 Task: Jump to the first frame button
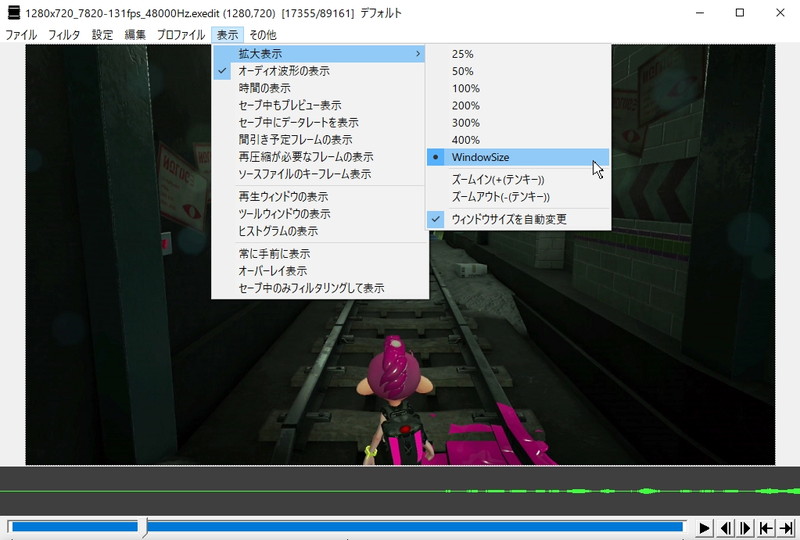coord(766,528)
